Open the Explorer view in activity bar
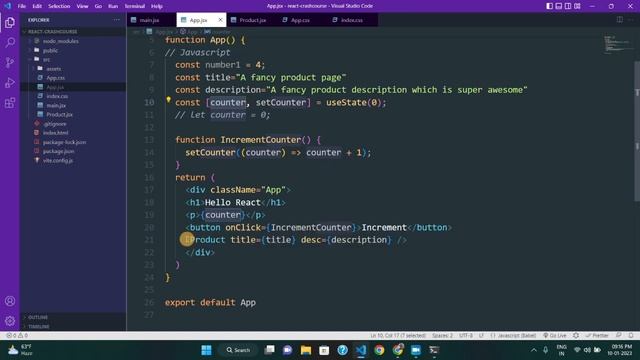The width and height of the screenshot is (640, 360). [10, 22]
